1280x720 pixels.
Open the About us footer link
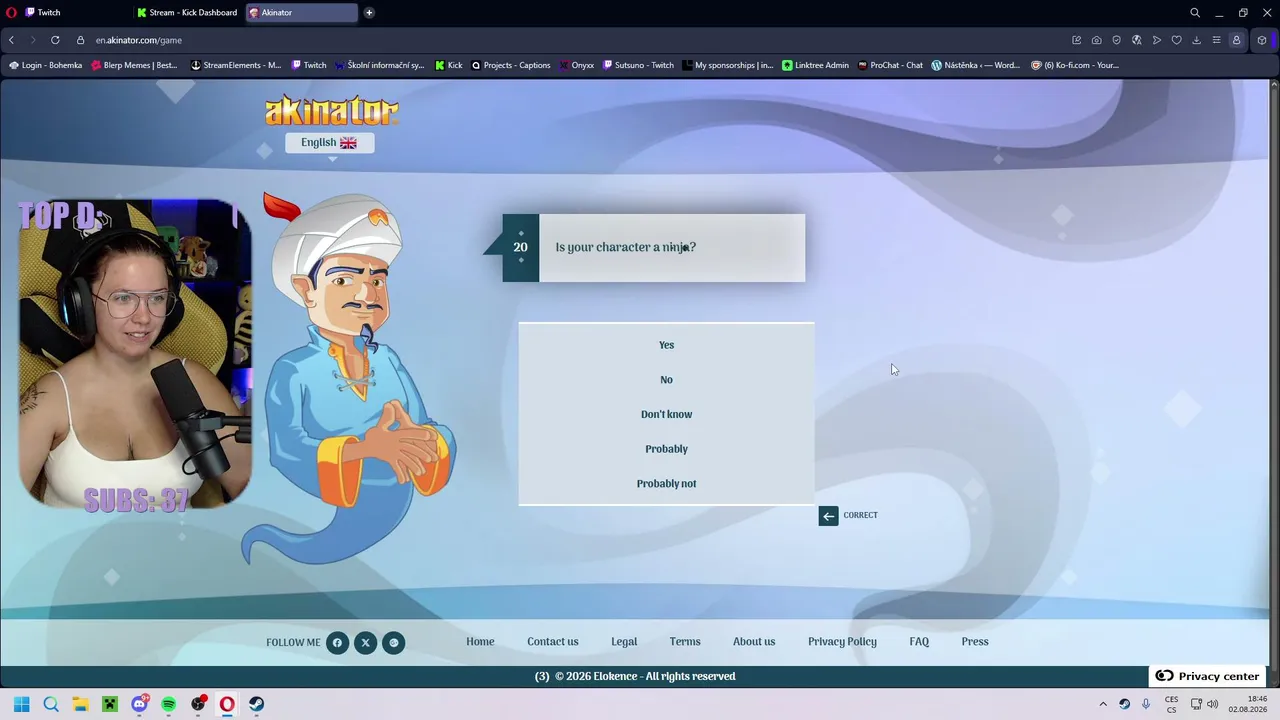[x=754, y=642]
